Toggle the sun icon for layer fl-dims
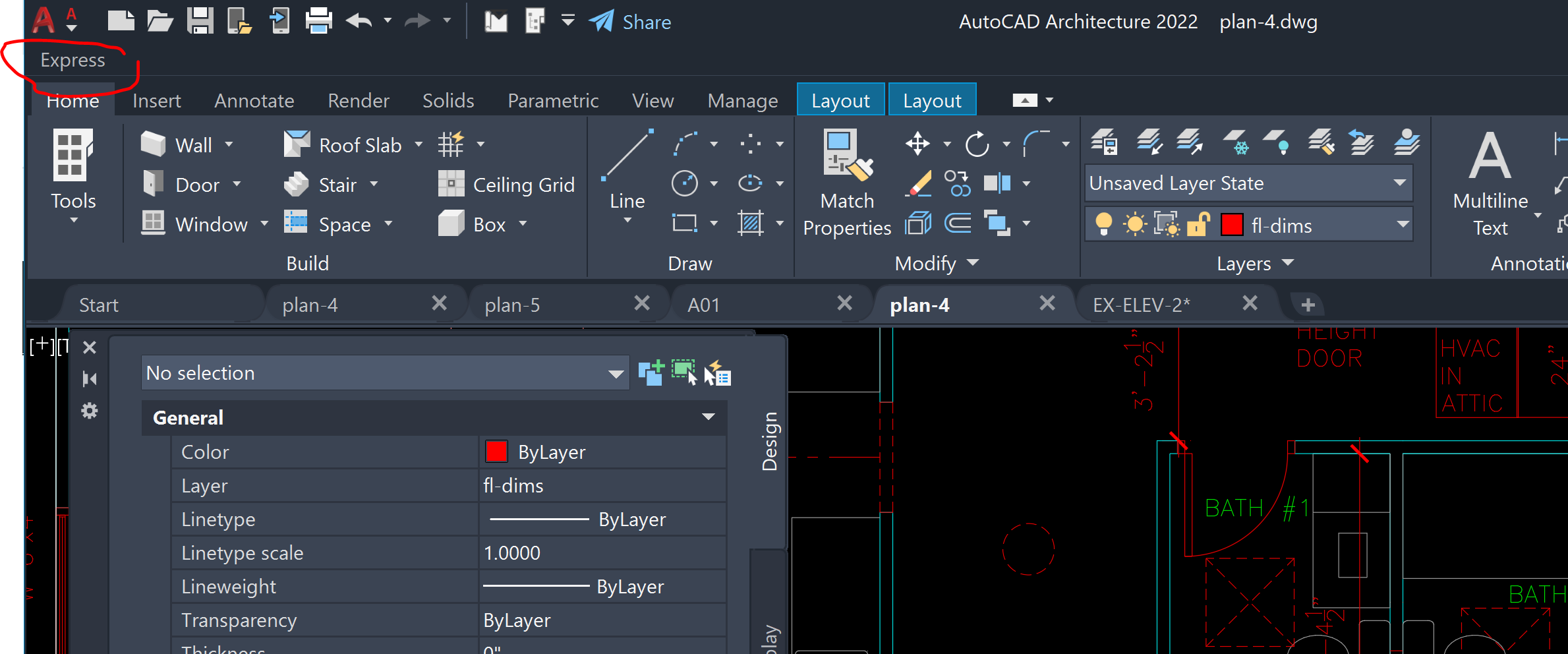 1135,225
